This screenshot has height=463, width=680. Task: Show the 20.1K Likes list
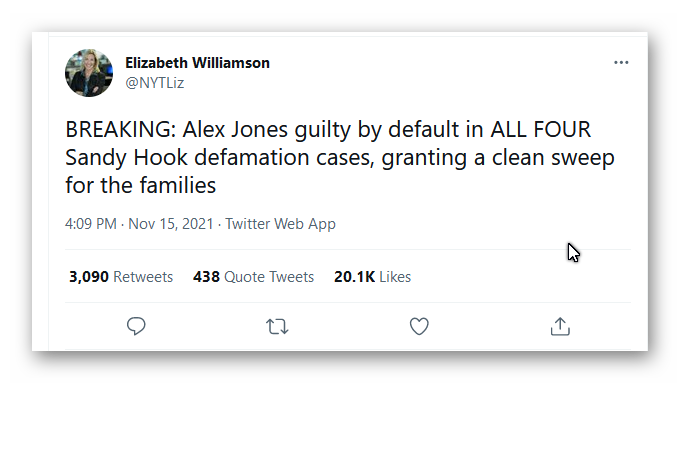pyautogui.click(x=372, y=277)
